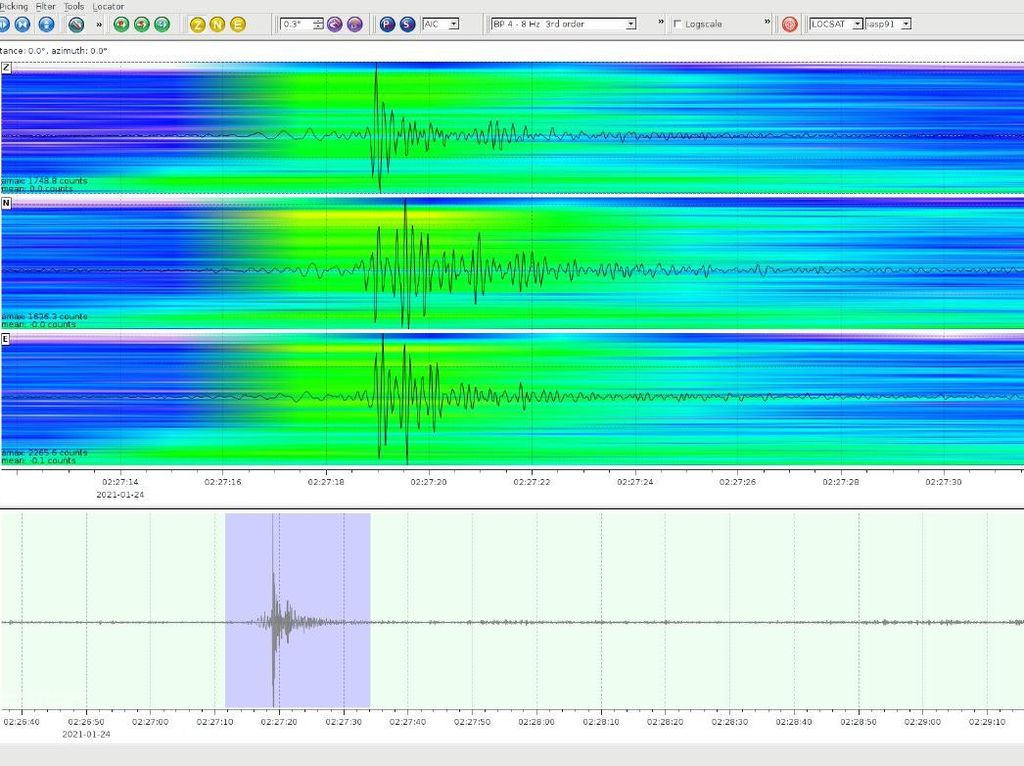The height and width of the screenshot is (766, 1024).
Task: Open the Locator menu
Action: 108,6
